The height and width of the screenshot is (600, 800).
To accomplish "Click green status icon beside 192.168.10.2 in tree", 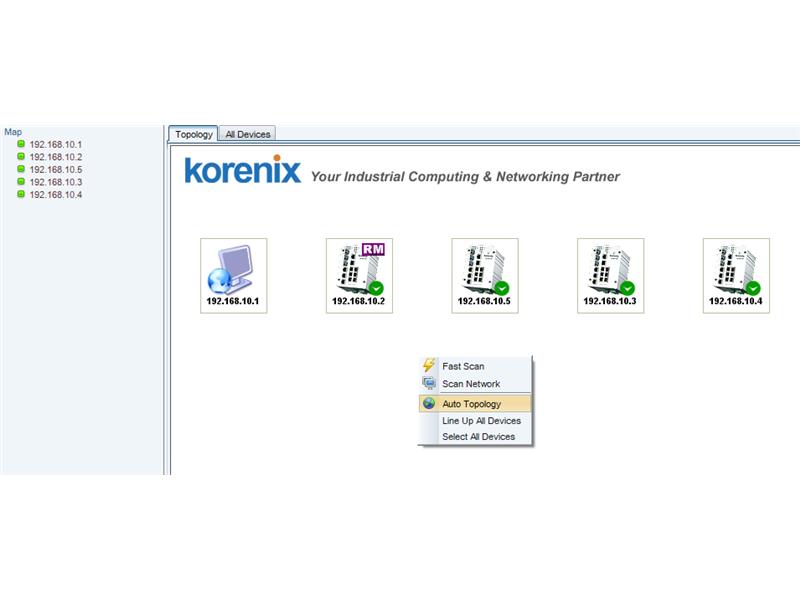I will 21,156.
